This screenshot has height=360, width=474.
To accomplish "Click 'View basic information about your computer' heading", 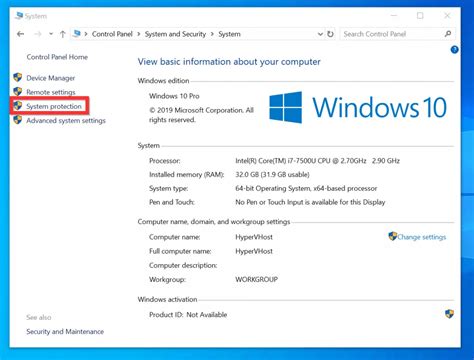I will coord(229,62).
